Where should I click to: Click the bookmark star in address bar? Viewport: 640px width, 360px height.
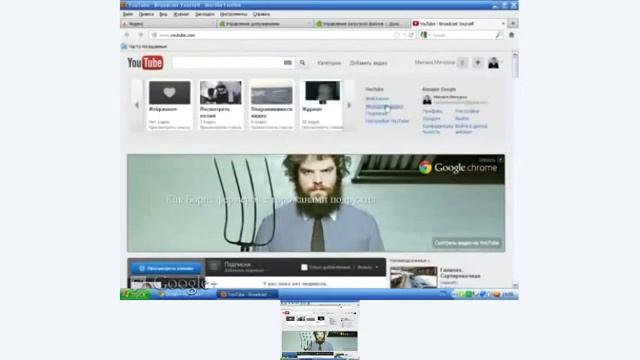397,35
